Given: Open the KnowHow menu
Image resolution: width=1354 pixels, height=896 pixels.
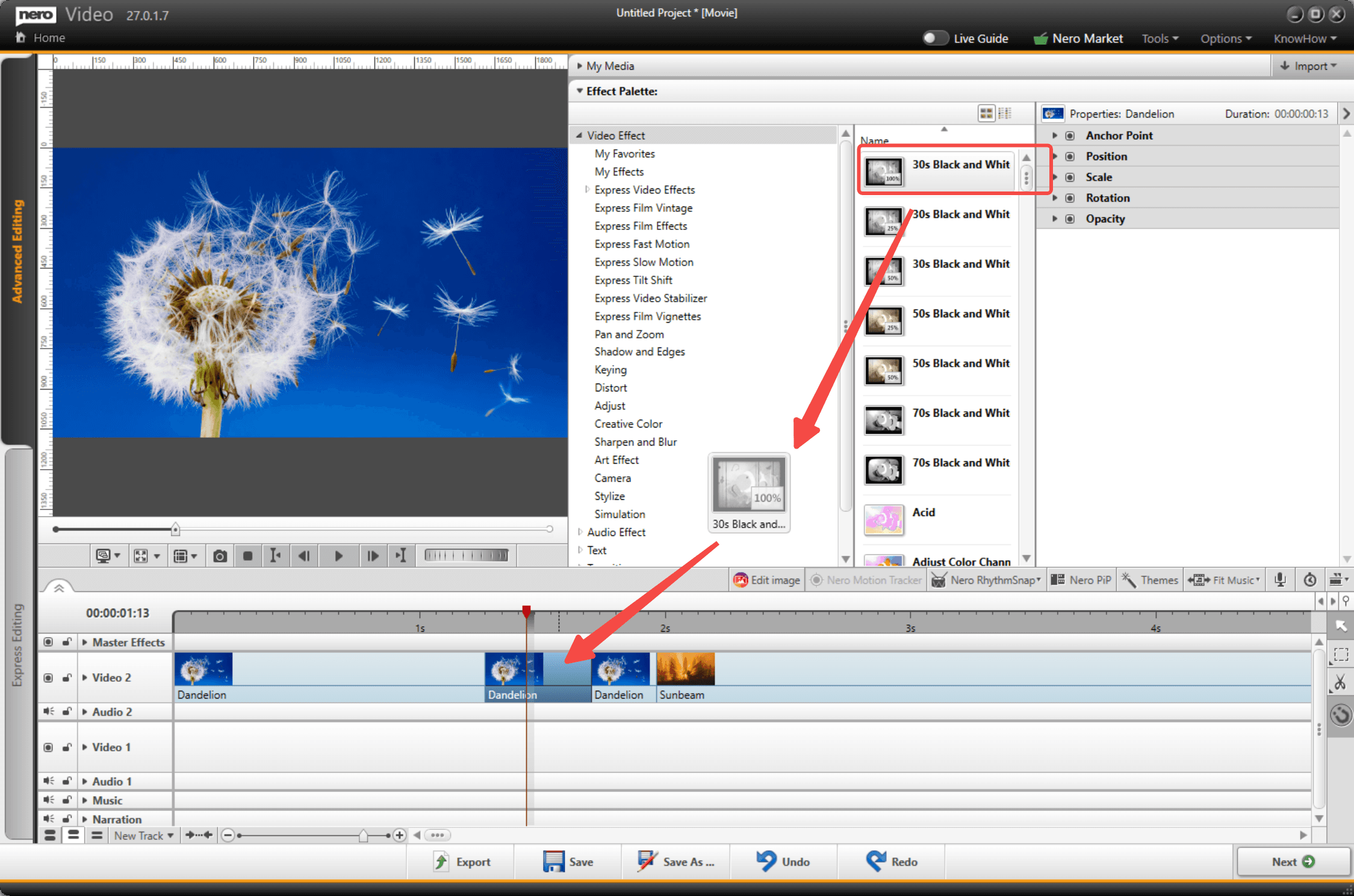Looking at the screenshot, I should (1305, 39).
